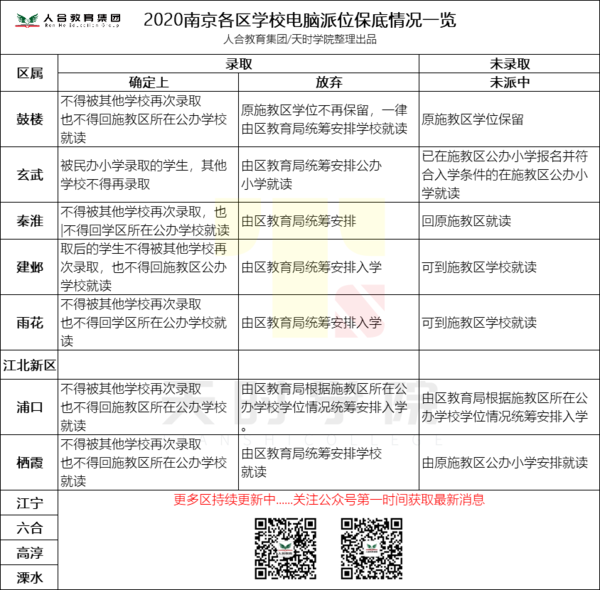Select the 栖霞 row label

point(29,463)
